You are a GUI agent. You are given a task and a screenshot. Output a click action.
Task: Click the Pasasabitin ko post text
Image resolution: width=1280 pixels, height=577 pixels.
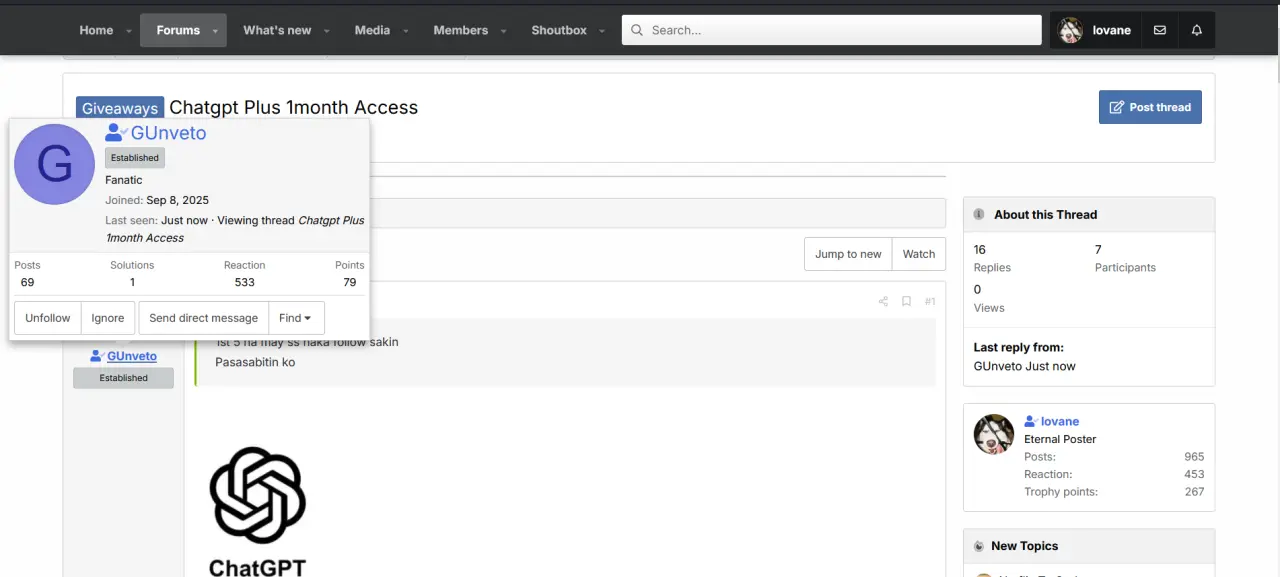point(255,362)
